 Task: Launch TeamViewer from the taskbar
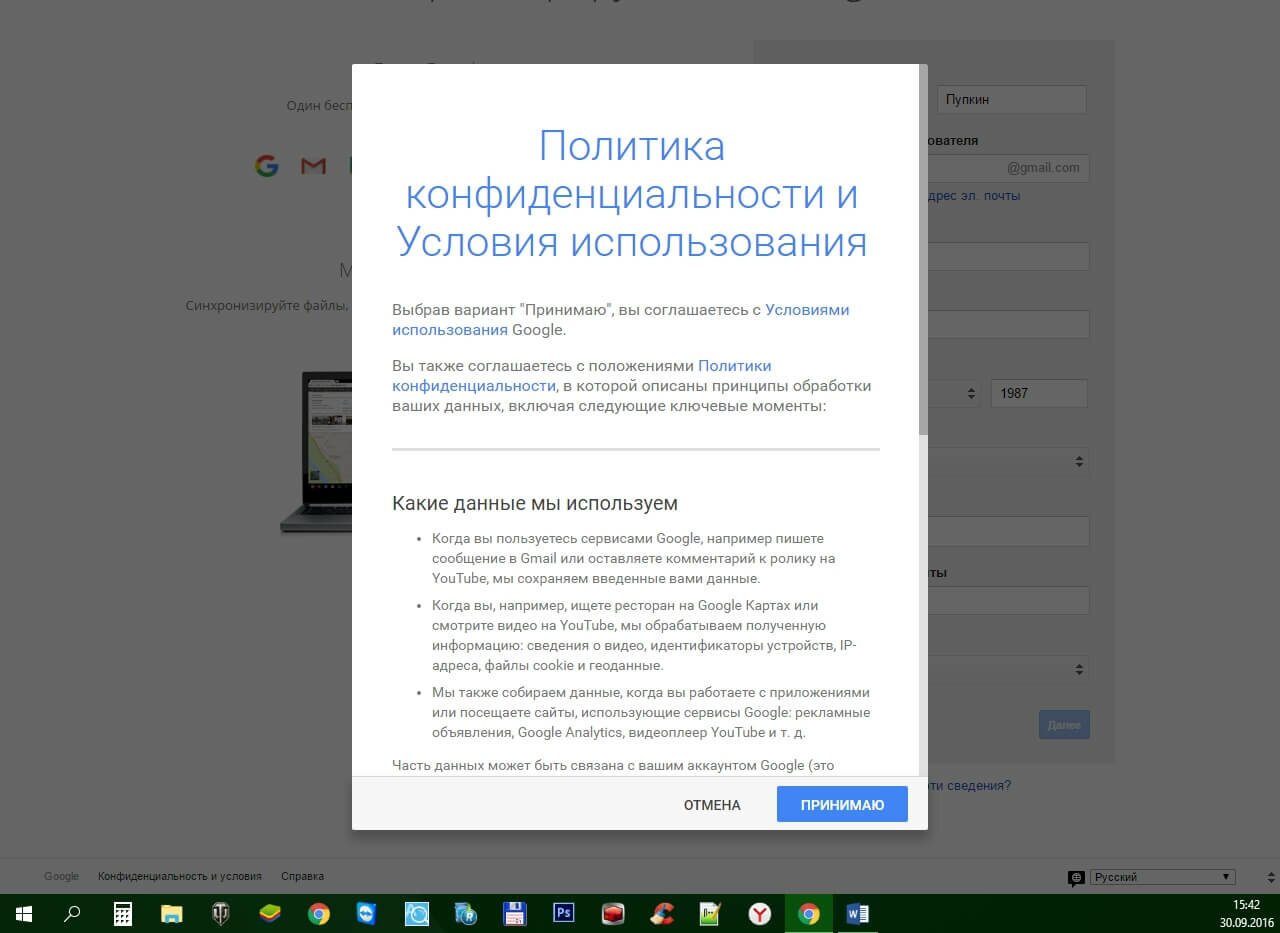[367, 913]
